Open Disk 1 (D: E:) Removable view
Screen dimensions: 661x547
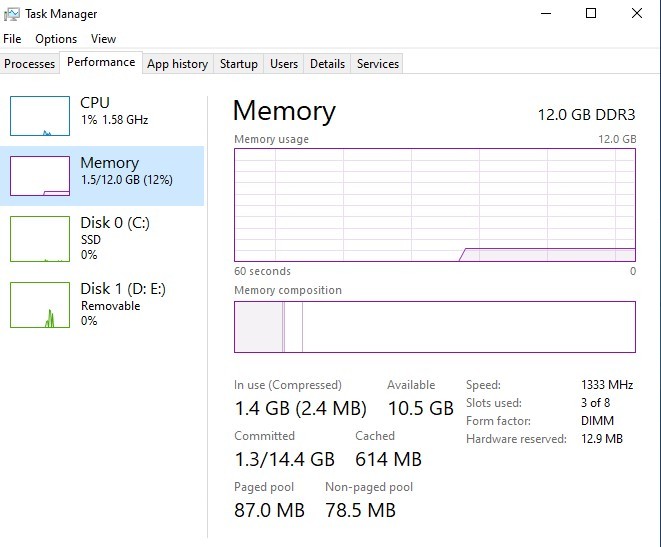pyautogui.click(x=102, y=305)
